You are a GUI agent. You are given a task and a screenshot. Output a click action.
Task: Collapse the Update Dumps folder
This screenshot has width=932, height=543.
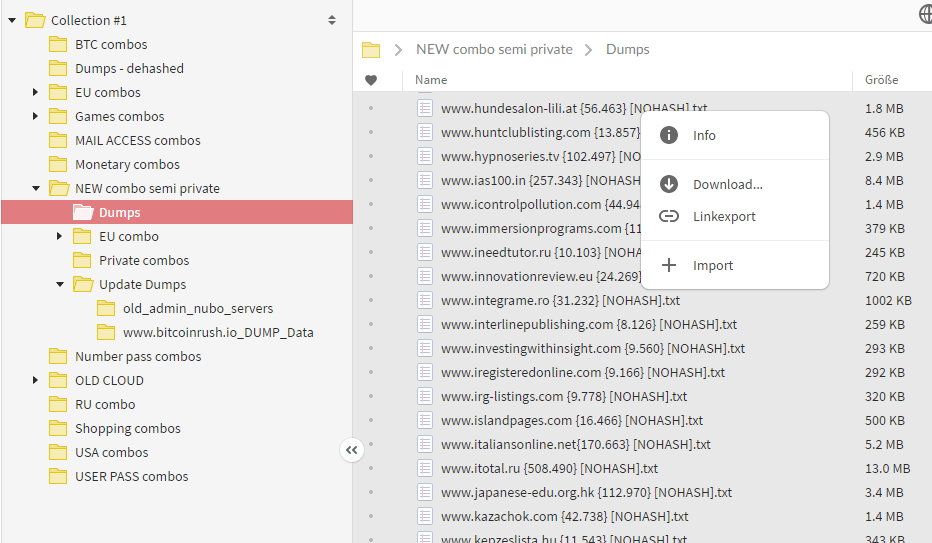[60, 285]
